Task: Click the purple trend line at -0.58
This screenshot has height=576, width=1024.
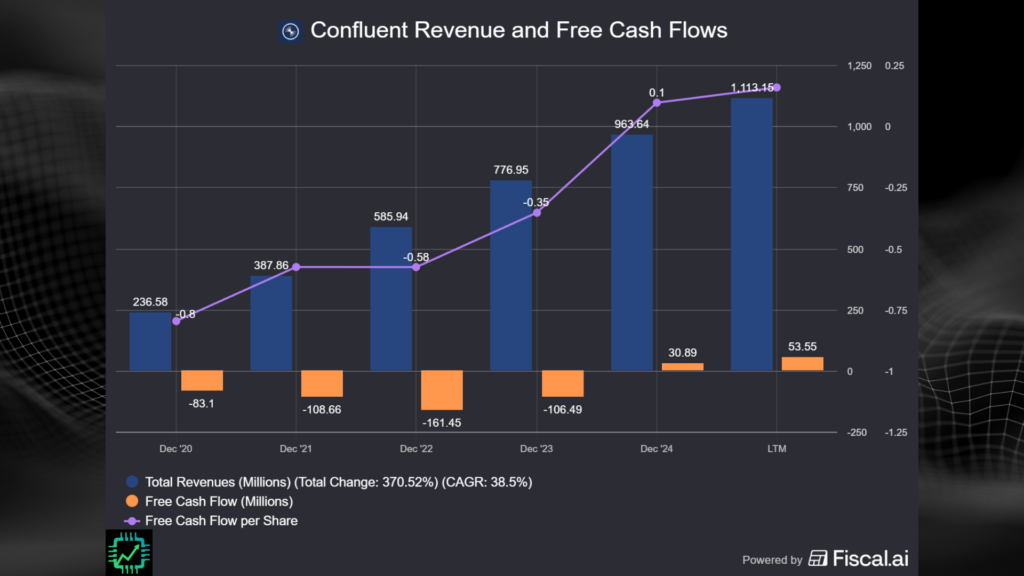Action: (x=418, y=268)
